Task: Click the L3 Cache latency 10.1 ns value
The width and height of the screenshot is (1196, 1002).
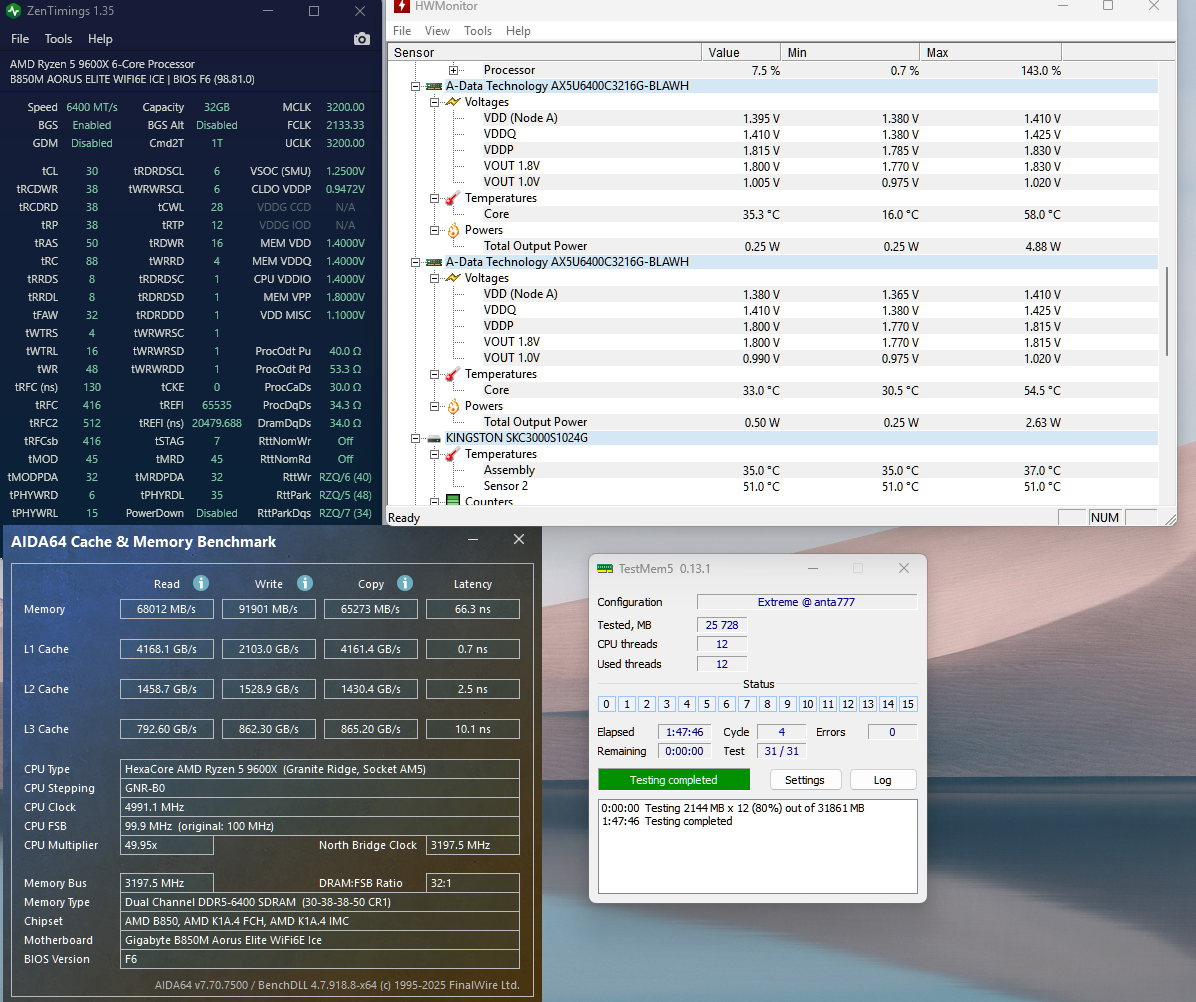Action: [473, 729]
